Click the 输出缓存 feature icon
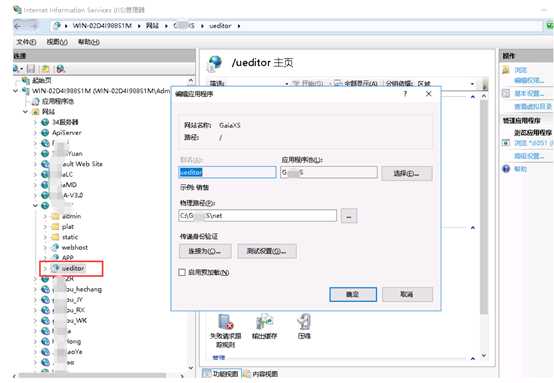The width and height of the screenshot is (554, 383). coord(265,322)
